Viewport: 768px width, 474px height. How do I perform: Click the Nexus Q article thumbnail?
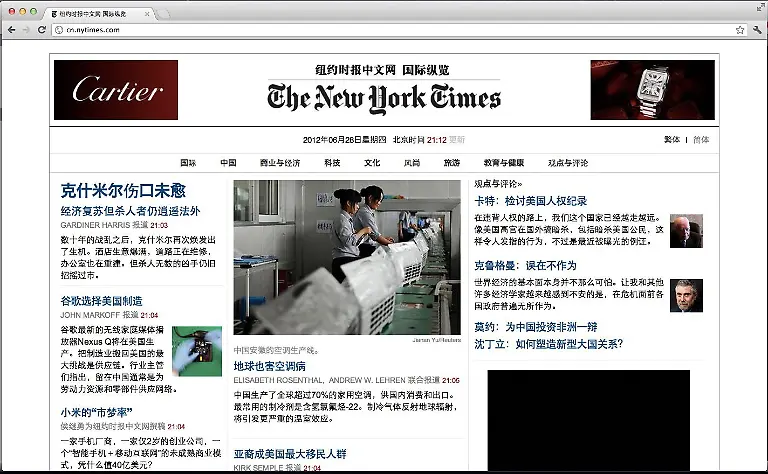tap(197, 351)
